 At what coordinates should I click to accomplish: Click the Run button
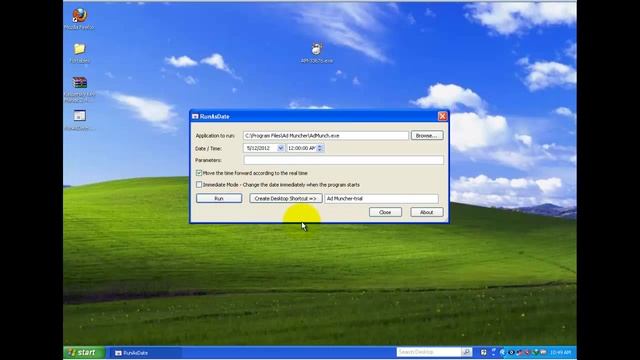pyautogui.click(x=219, y=198)
